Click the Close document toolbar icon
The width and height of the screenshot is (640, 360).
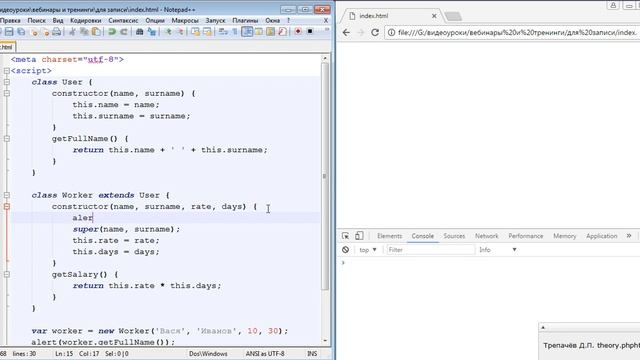click(x=34, y=31)
